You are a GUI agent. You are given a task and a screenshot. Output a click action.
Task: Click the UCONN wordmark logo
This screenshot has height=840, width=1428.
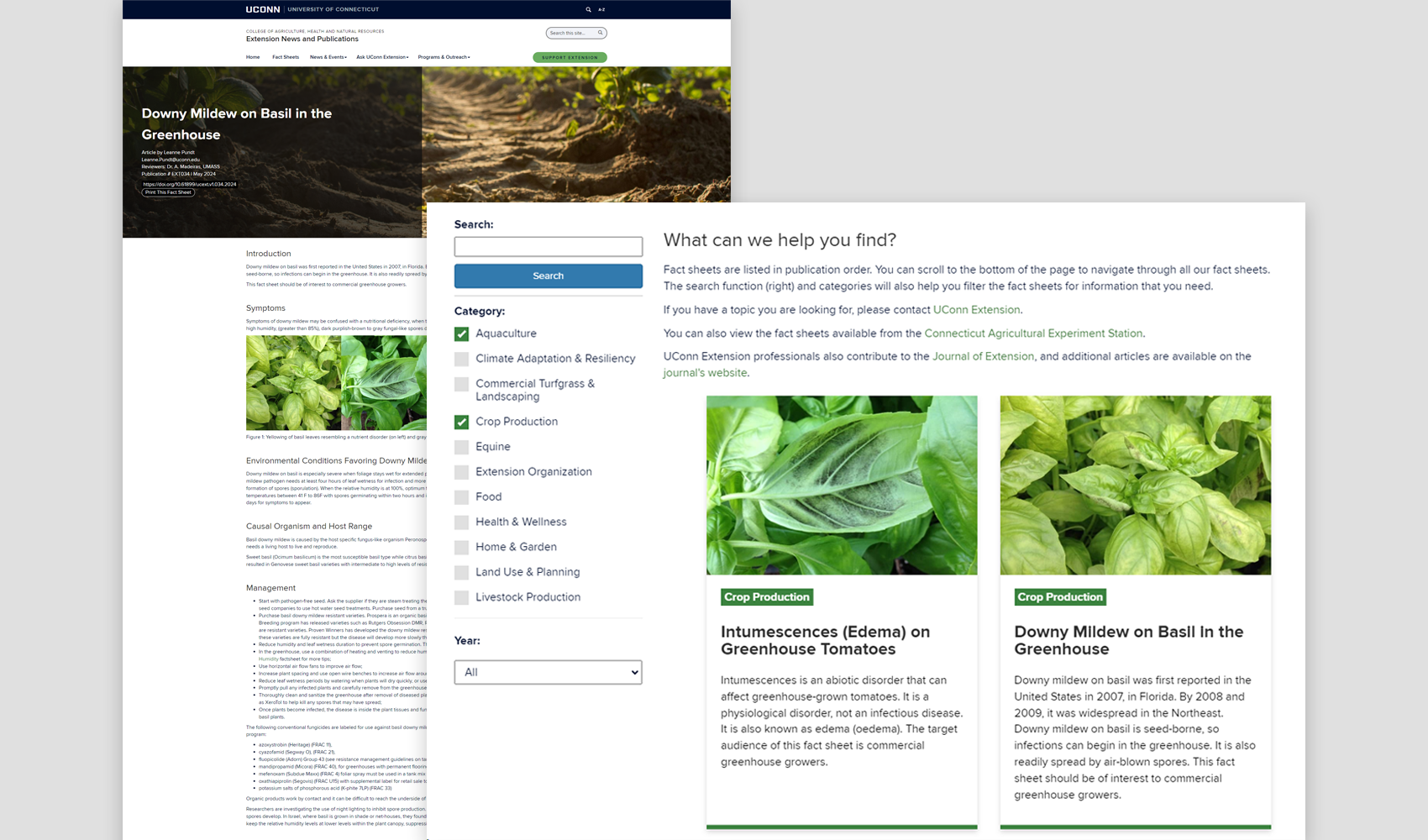coord(263,9)
